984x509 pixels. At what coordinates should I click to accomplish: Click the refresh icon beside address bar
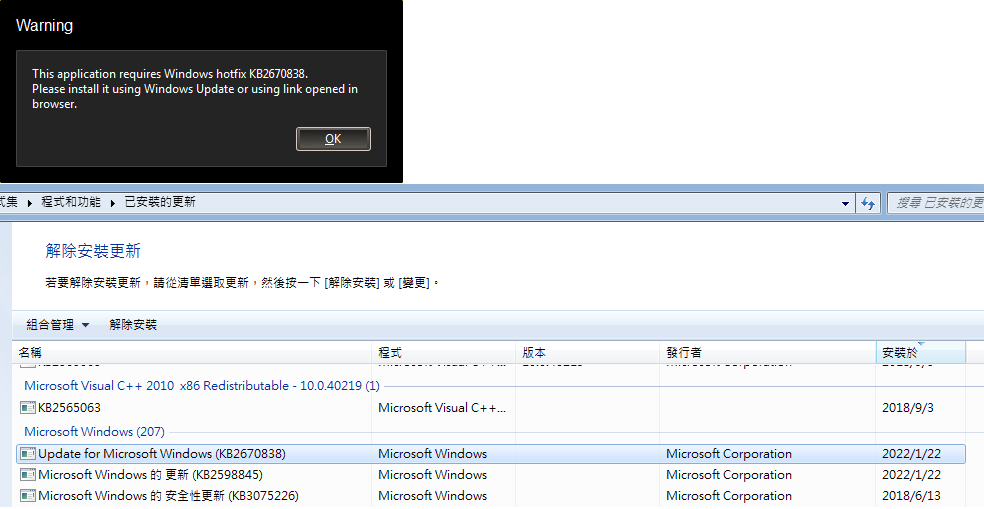click(x=868, y=203)
